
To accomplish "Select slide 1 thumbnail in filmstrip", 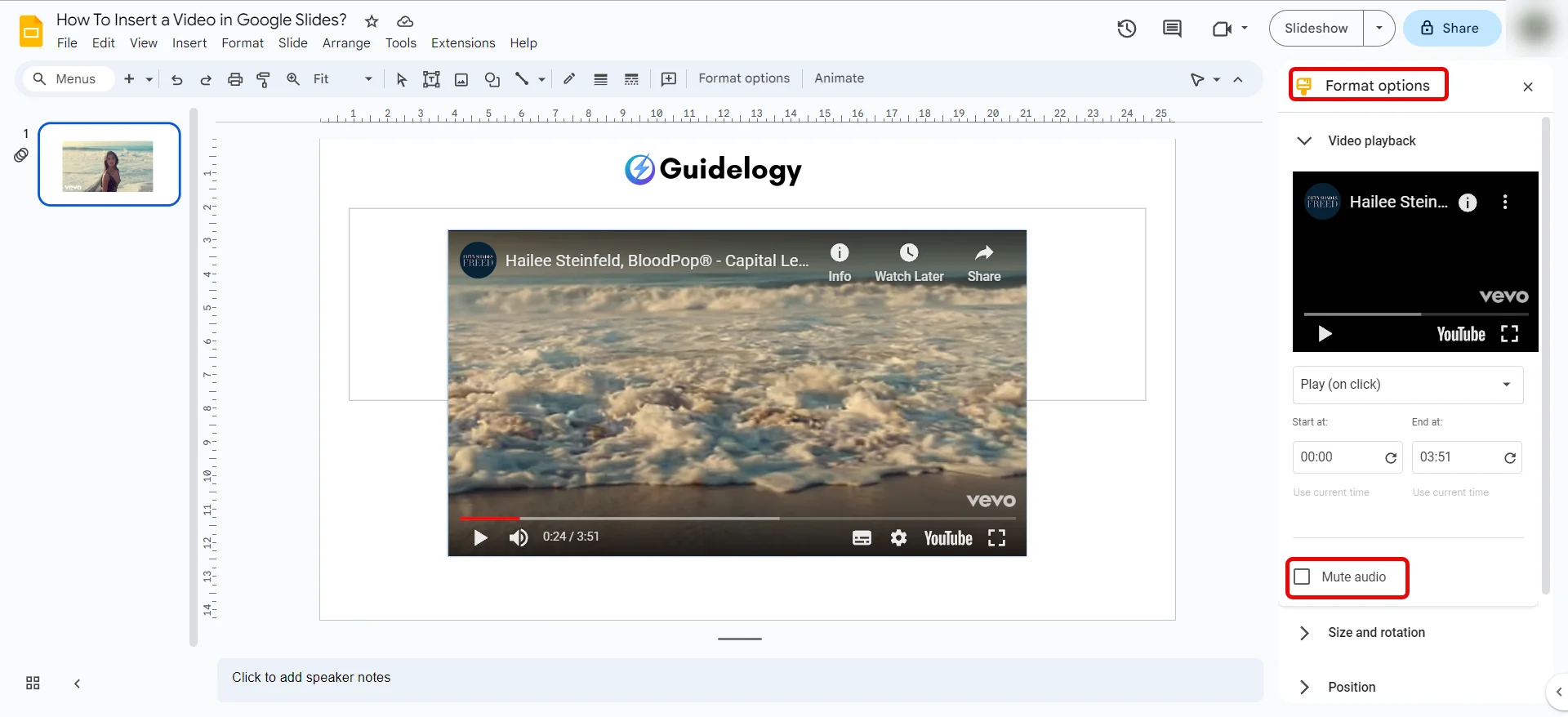I will (x=109, y=164).
